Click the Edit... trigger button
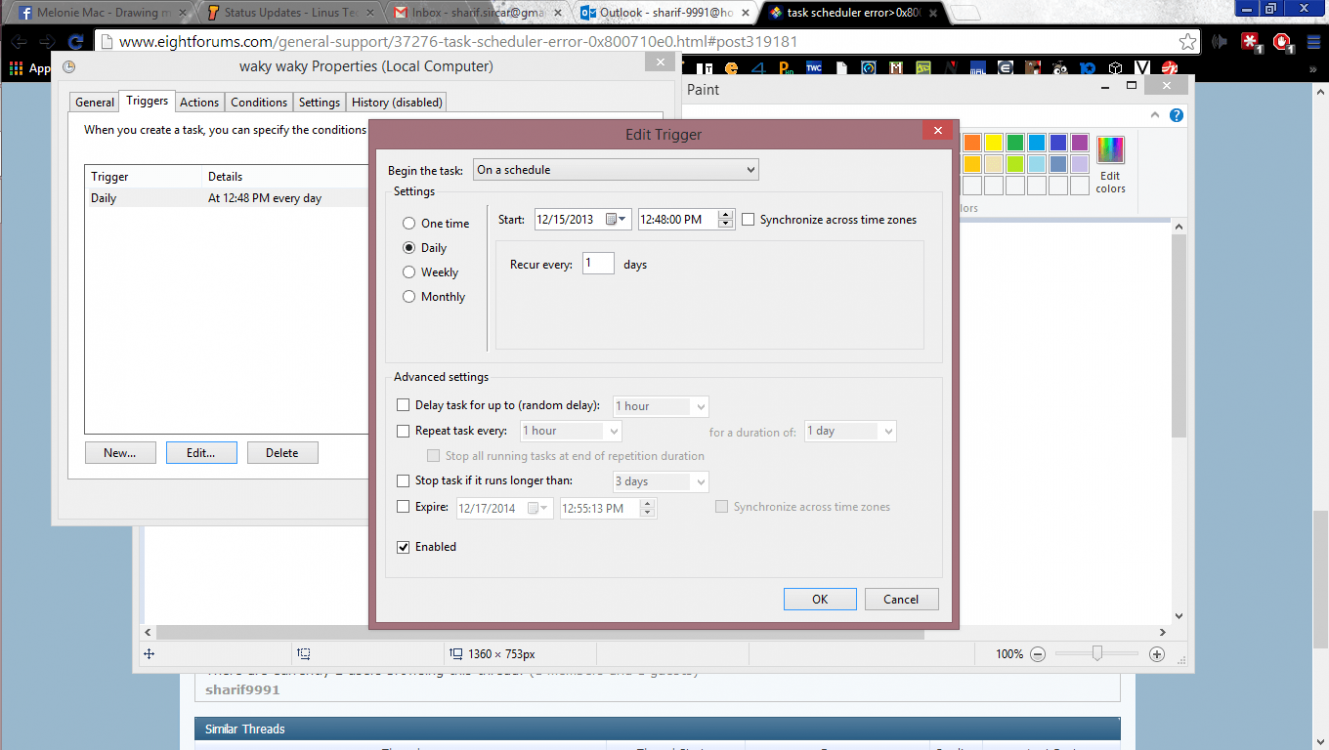Viewport: 1329px width, 750px height. click(x=201, y=453)
